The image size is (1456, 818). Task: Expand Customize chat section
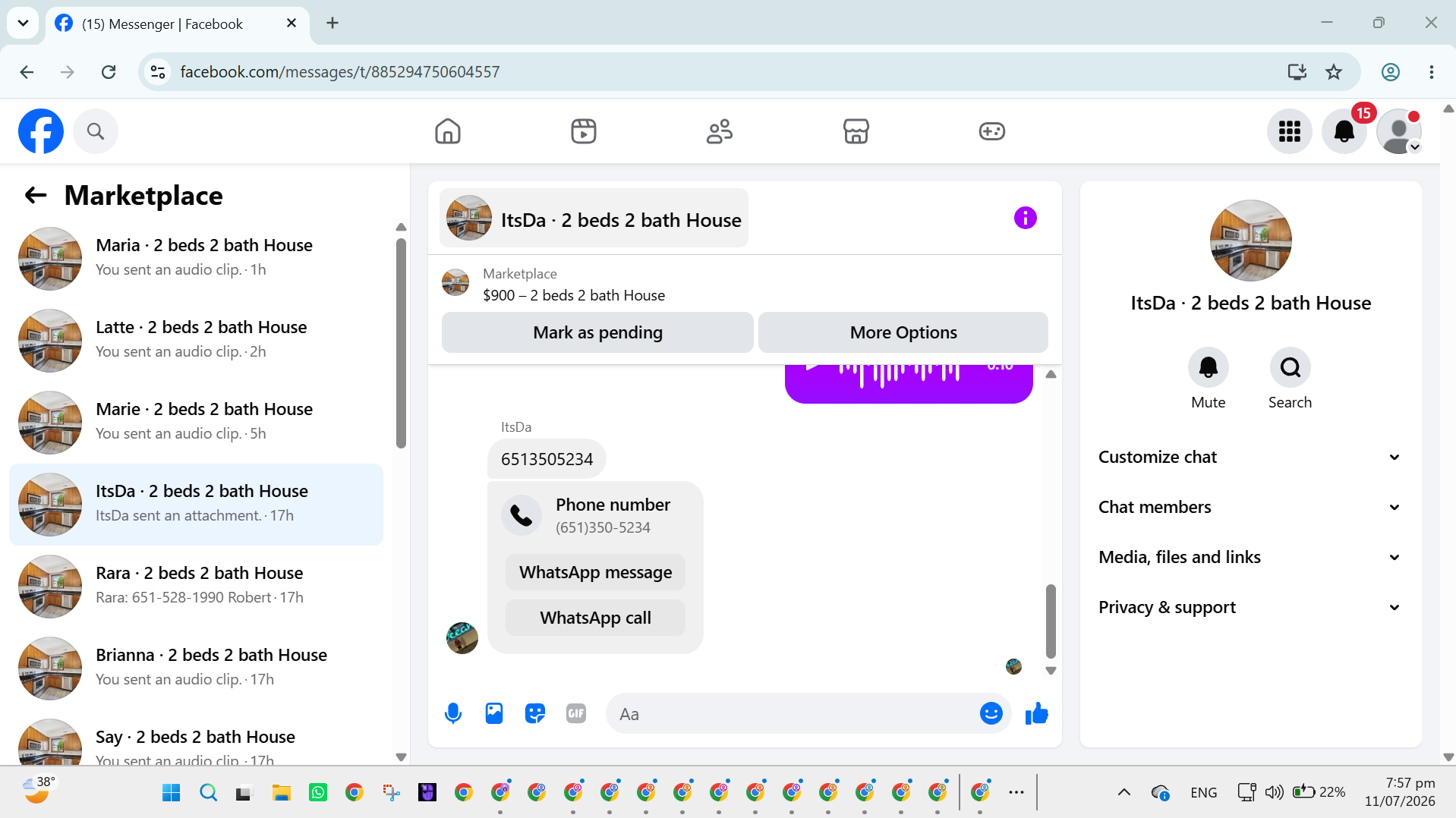tap(1250, 458)
